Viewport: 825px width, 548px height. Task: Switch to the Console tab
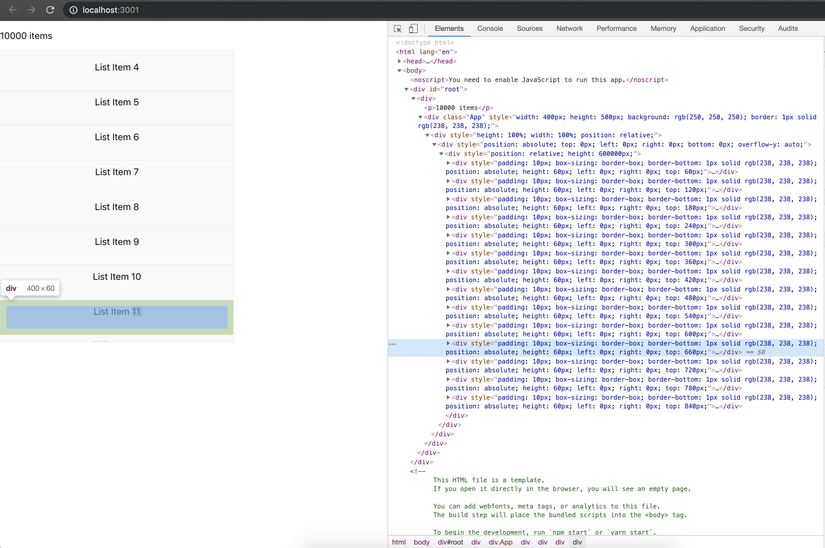[490, 29]
